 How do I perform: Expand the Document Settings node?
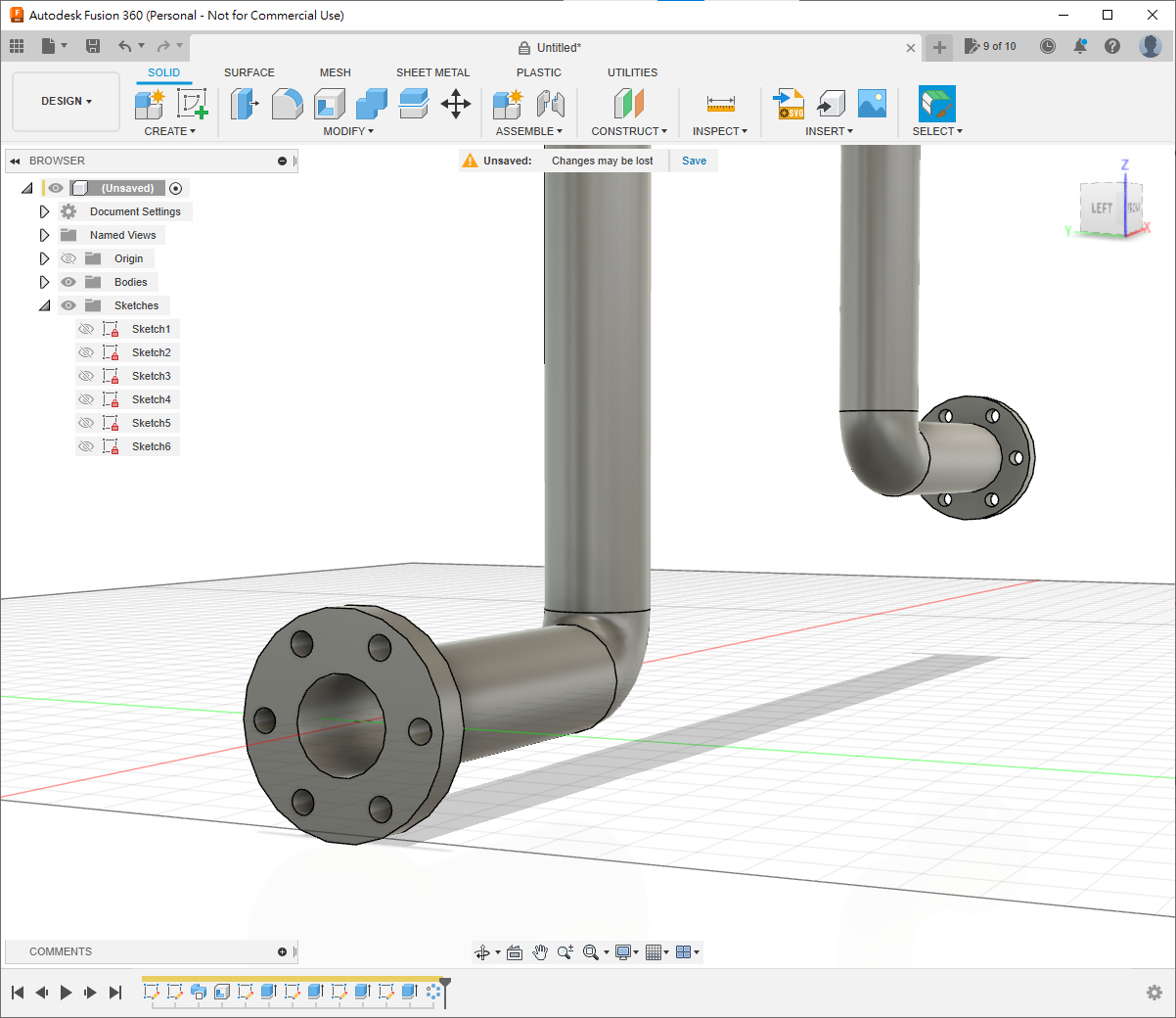44,211
